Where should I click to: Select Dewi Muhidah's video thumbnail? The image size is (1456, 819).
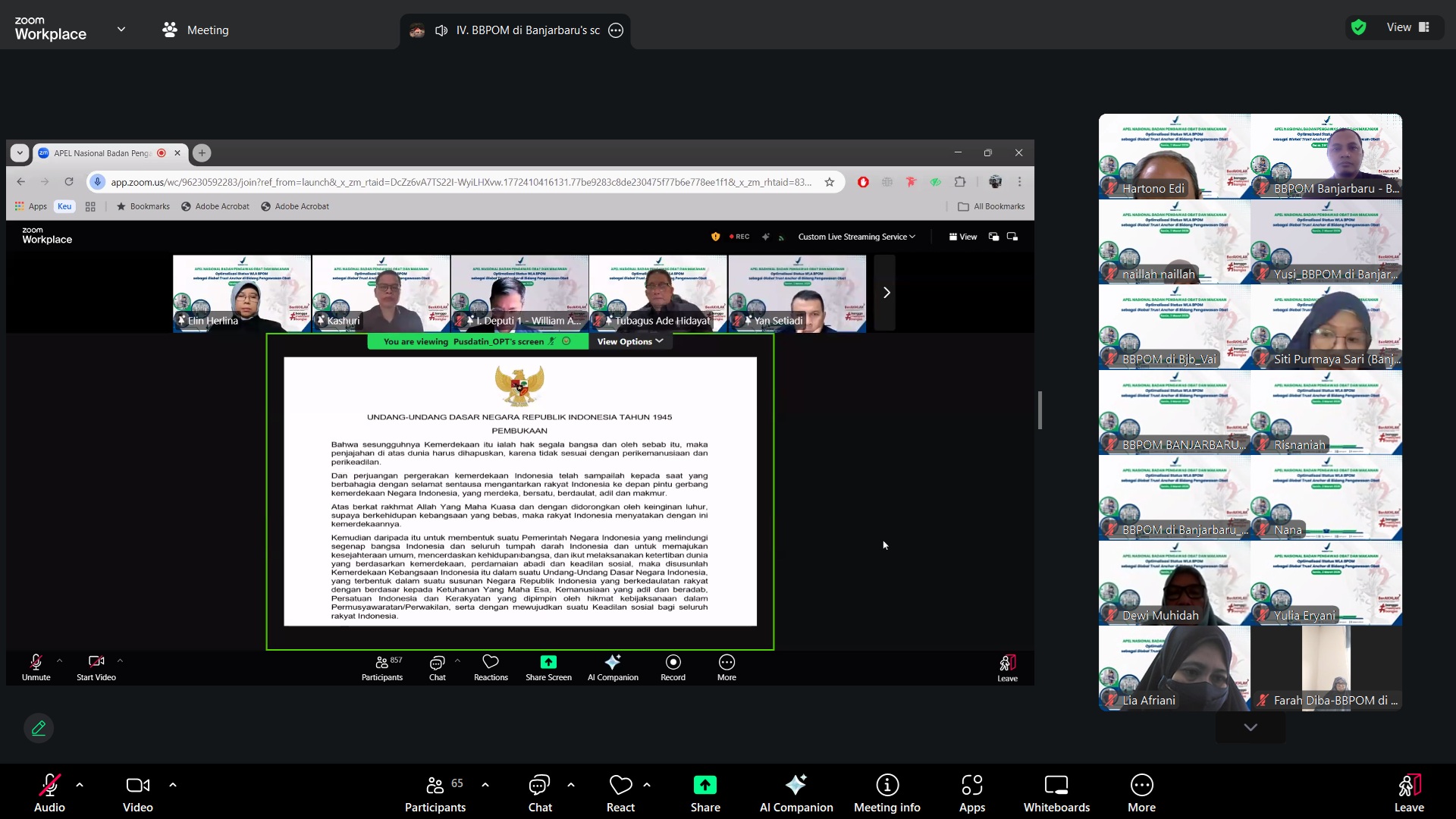coord(1174,582)
